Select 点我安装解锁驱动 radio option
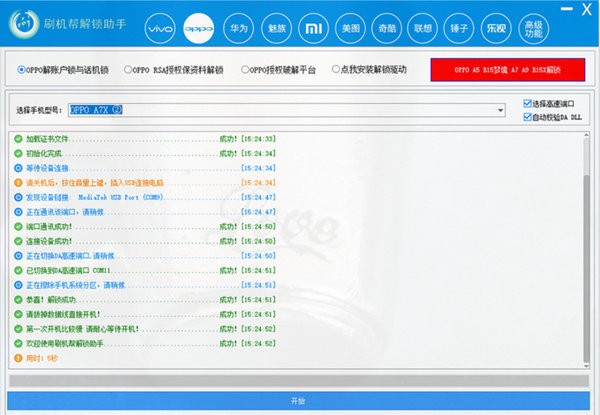Screen dimensions: 600x415 [x=335, y=70]
